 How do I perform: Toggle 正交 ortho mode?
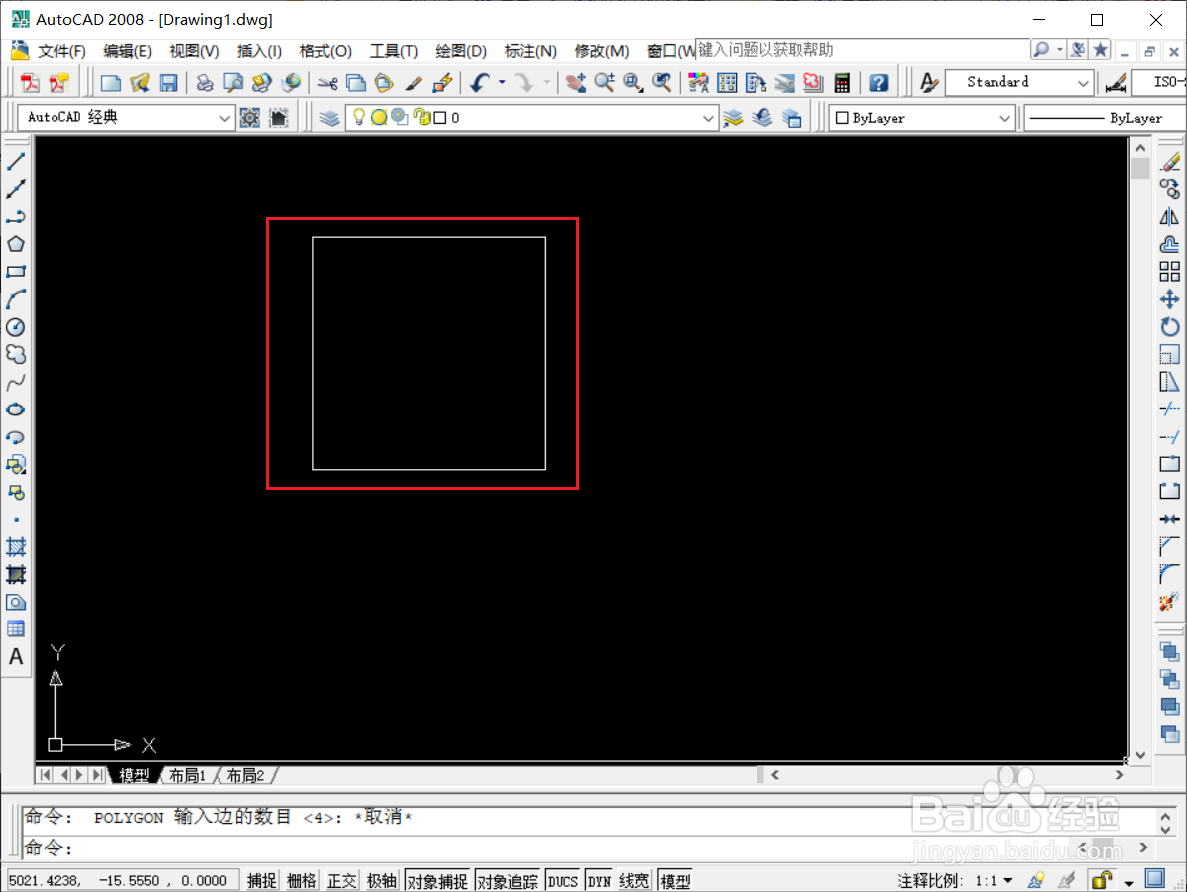(x=341, y=881)
